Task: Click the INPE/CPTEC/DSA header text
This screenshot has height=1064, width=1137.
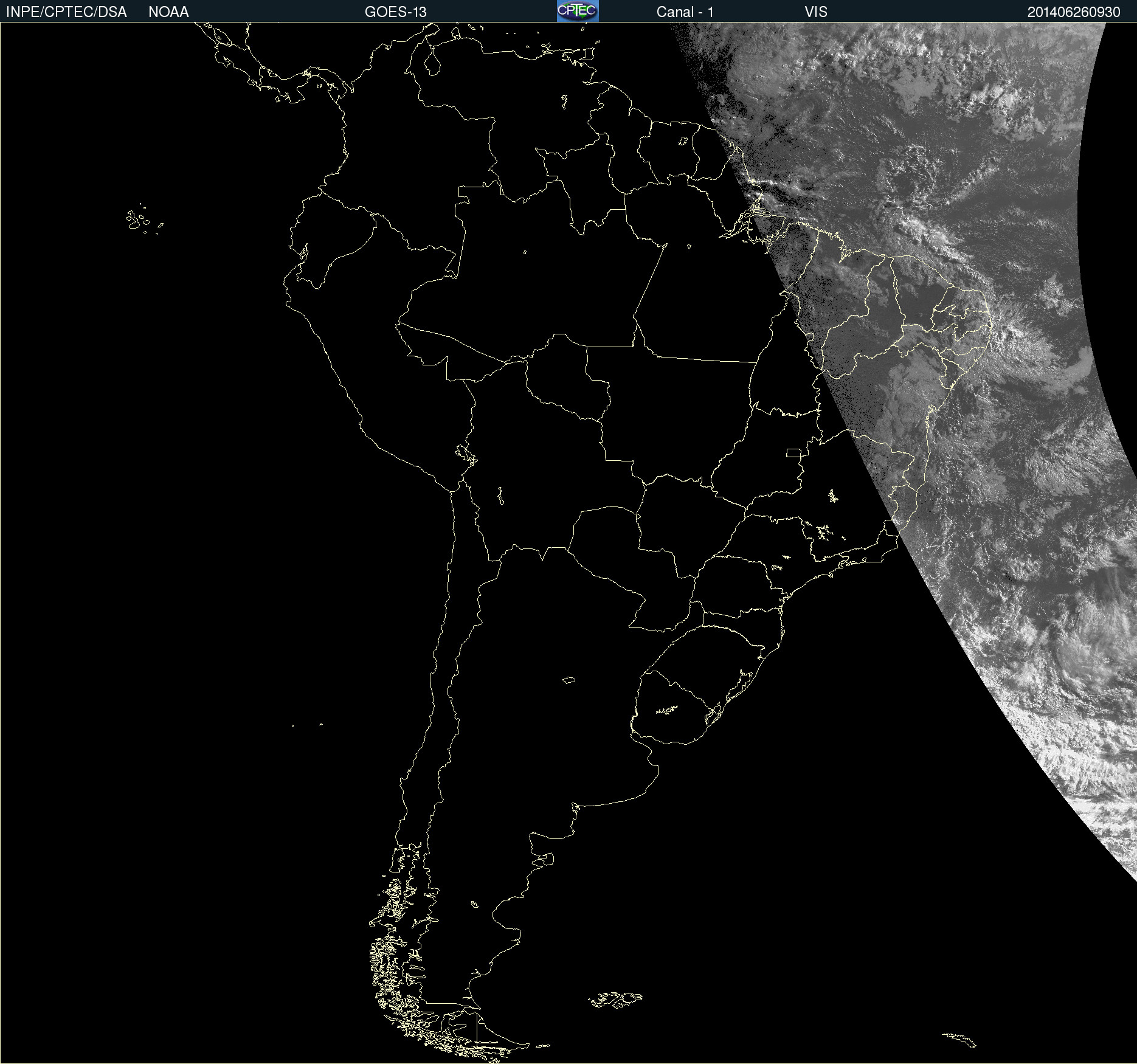Action: click(x=66, y=12)
